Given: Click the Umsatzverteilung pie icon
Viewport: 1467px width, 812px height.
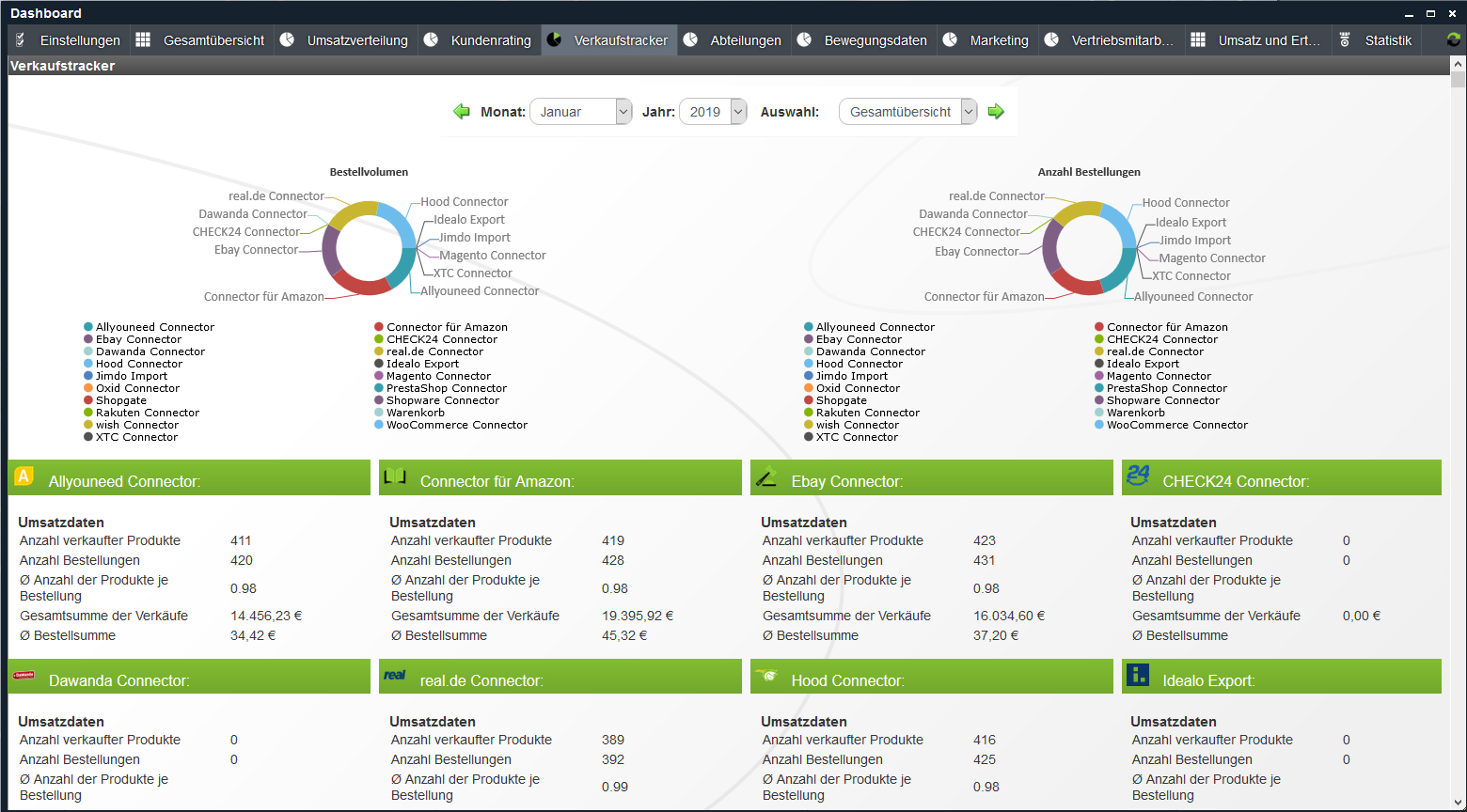Looking at the screenshot, I should [x=287, y=39].
